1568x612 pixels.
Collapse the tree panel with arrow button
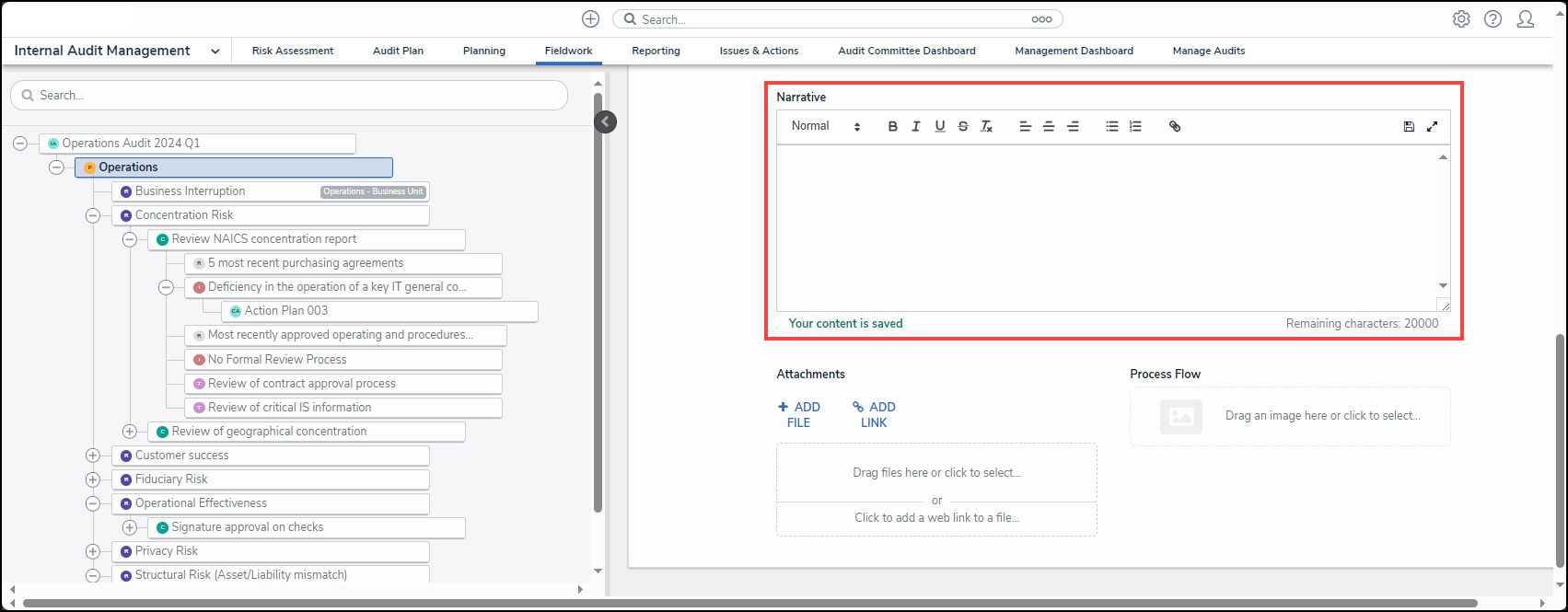point(605,121)
